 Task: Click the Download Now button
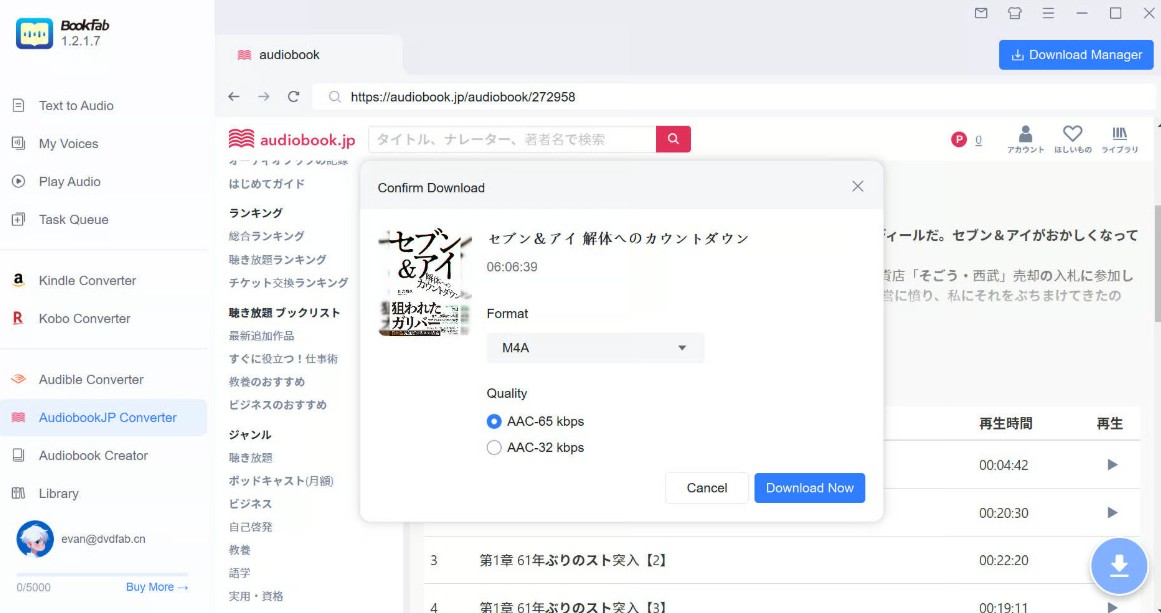coord(809,488)
